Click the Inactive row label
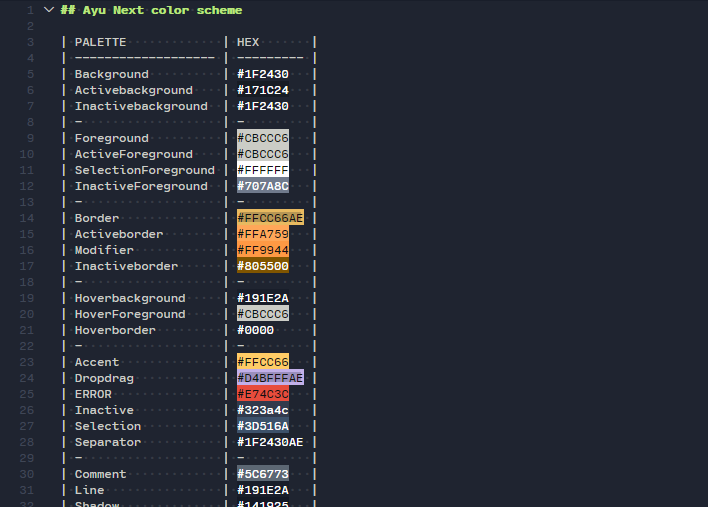Image resolution: width=708 pixels, height=507 pixels. pos(104,410)
